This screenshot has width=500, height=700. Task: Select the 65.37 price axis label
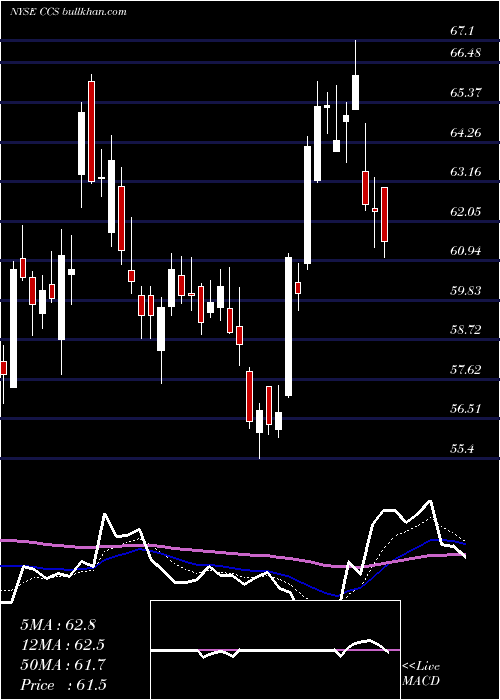(x=465, y=93)
